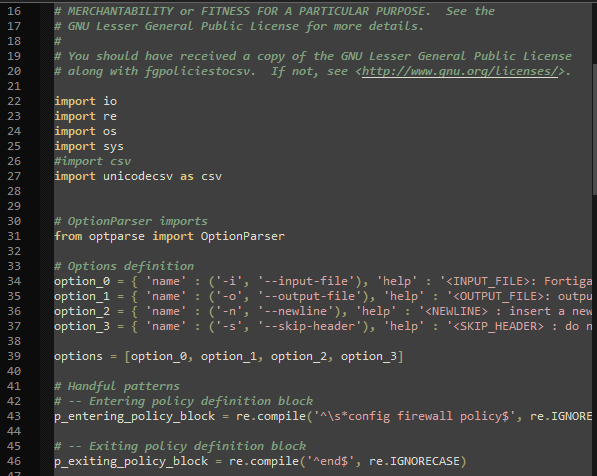Click the 'import re' line
Viewport: 597px width, 476px height.
tap(85, 116)
